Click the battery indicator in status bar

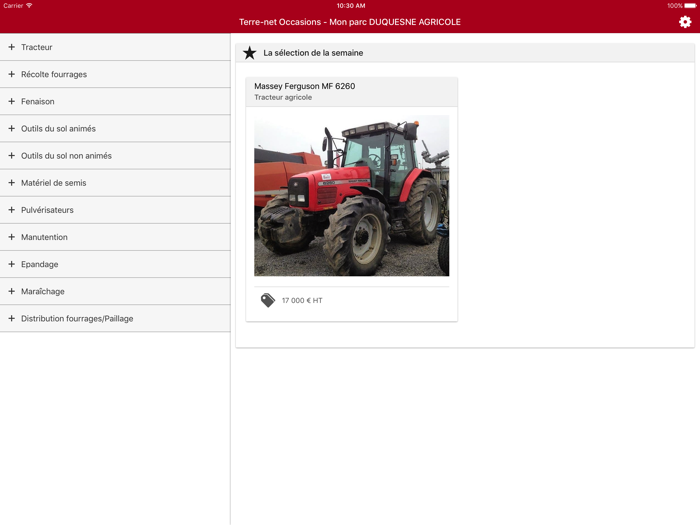[690, 6]
